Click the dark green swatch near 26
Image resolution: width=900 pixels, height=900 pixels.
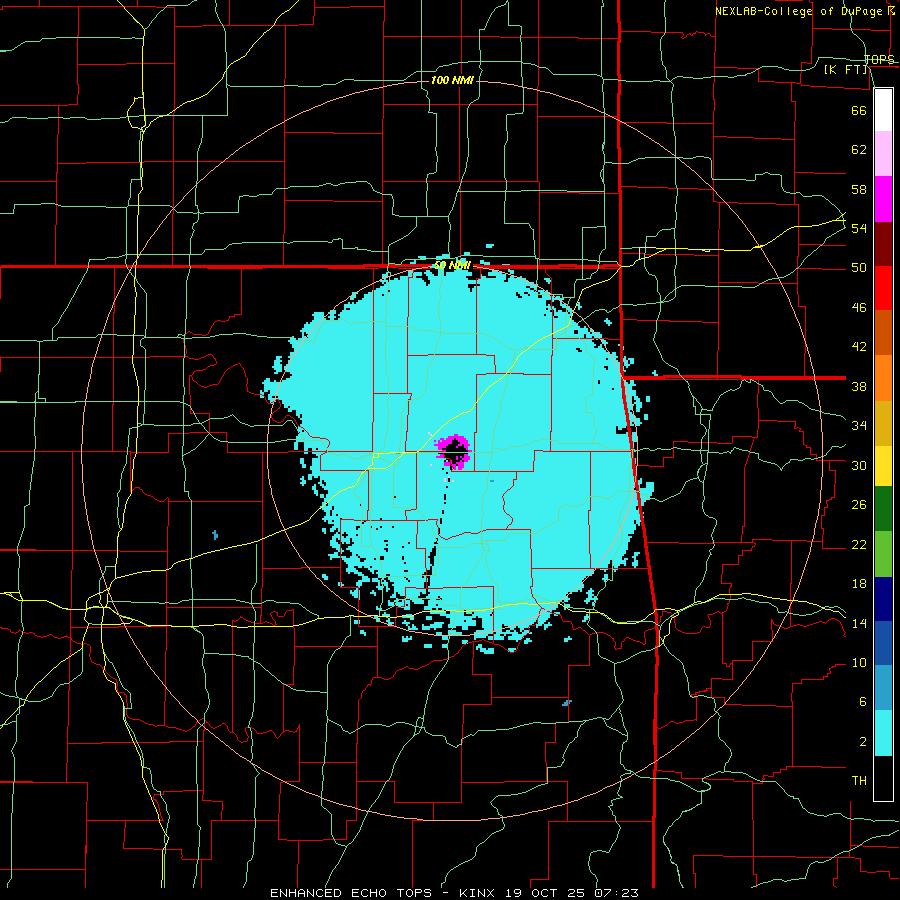(883, 509)
